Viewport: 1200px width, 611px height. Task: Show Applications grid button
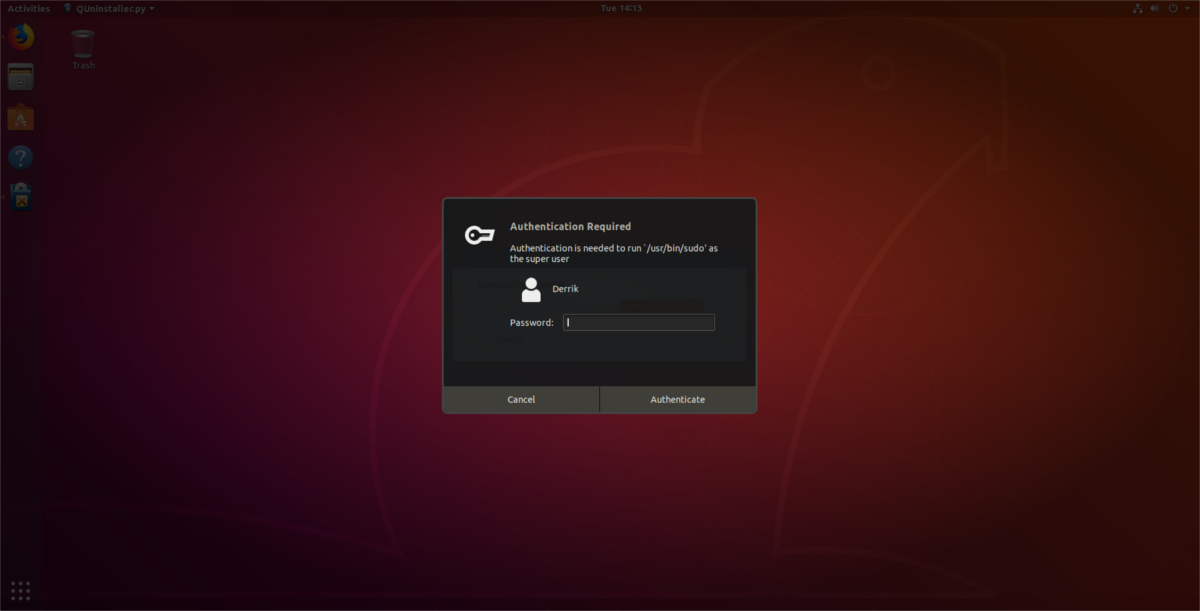[20, 590]
